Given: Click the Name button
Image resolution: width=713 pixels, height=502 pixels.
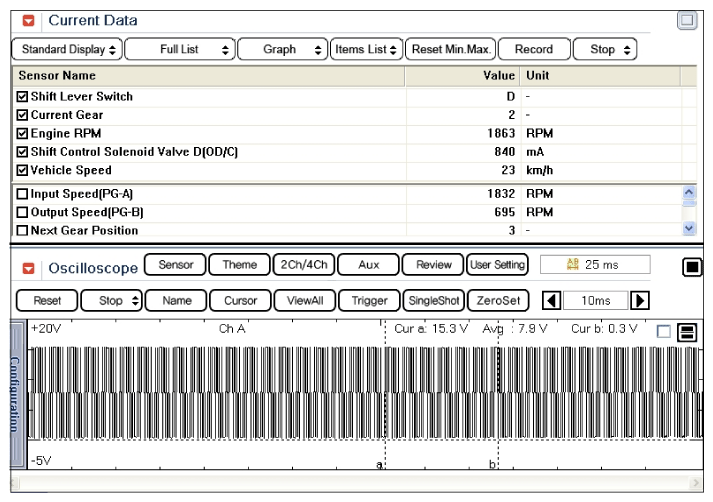Looking at the screenshot, I should click(x=176, y=301).
